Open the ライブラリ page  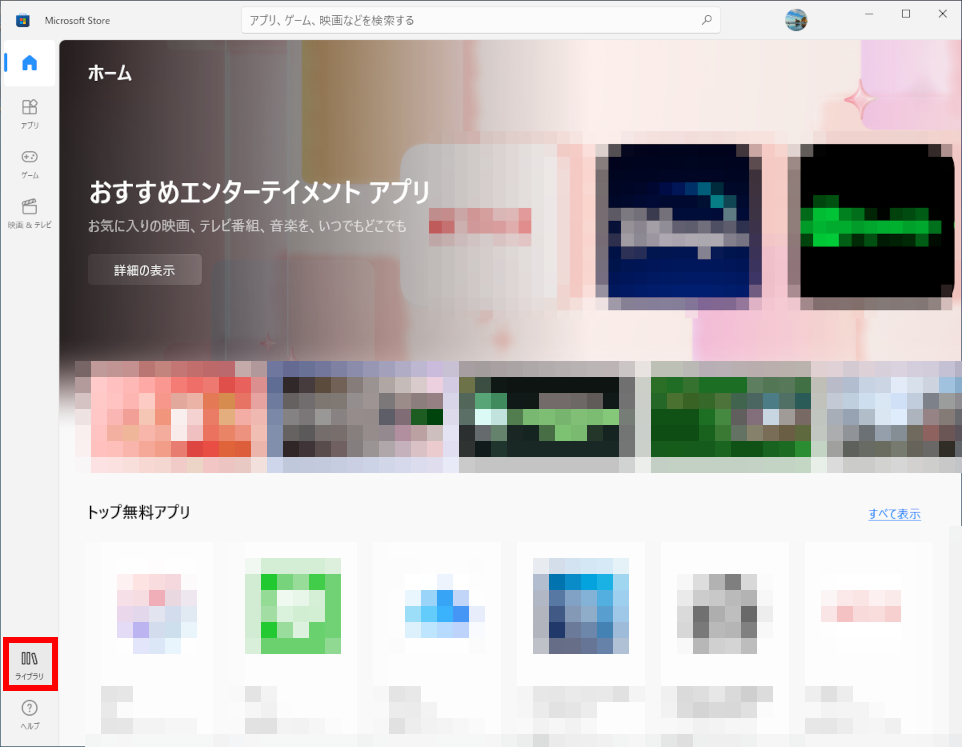coord(29,665)
